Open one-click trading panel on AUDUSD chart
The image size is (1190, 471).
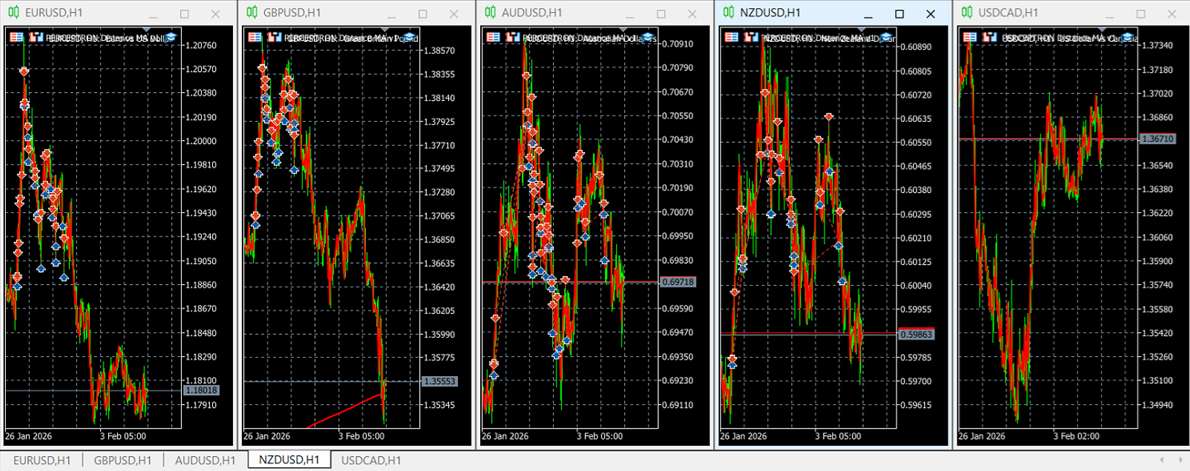tap(493, 36)
